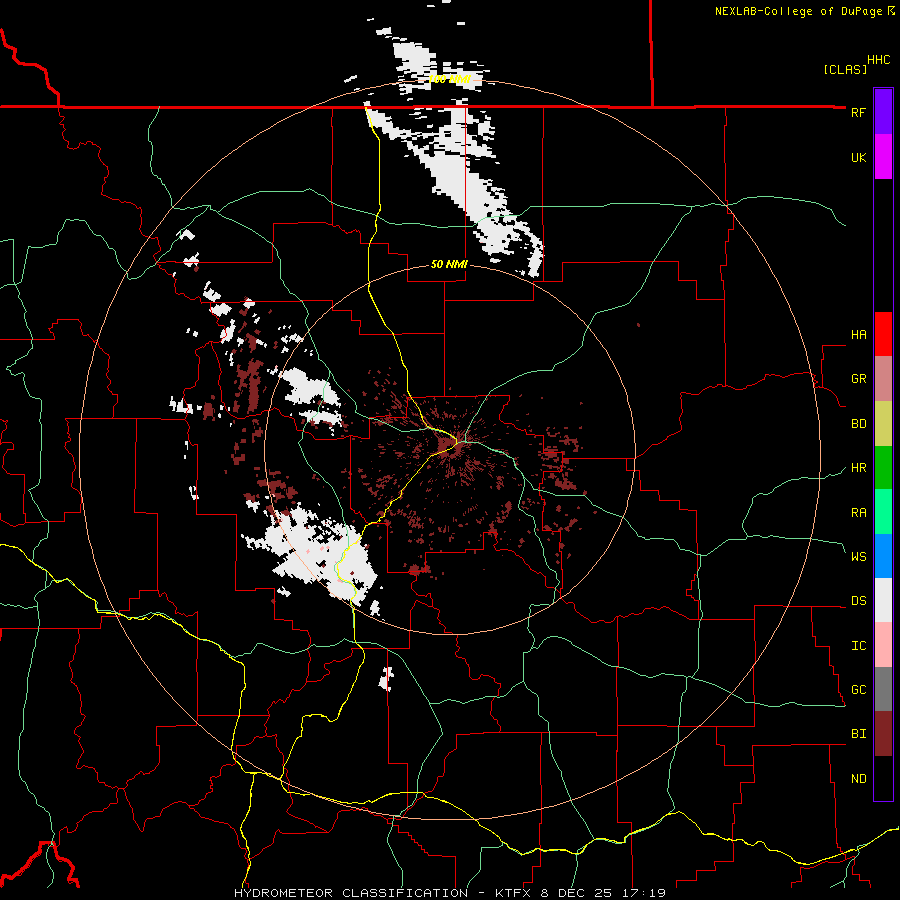Click the HYDROMETEOR CLASSIFICATION title text
Viewport: 900px width, 900px height.
click(351, 893)
